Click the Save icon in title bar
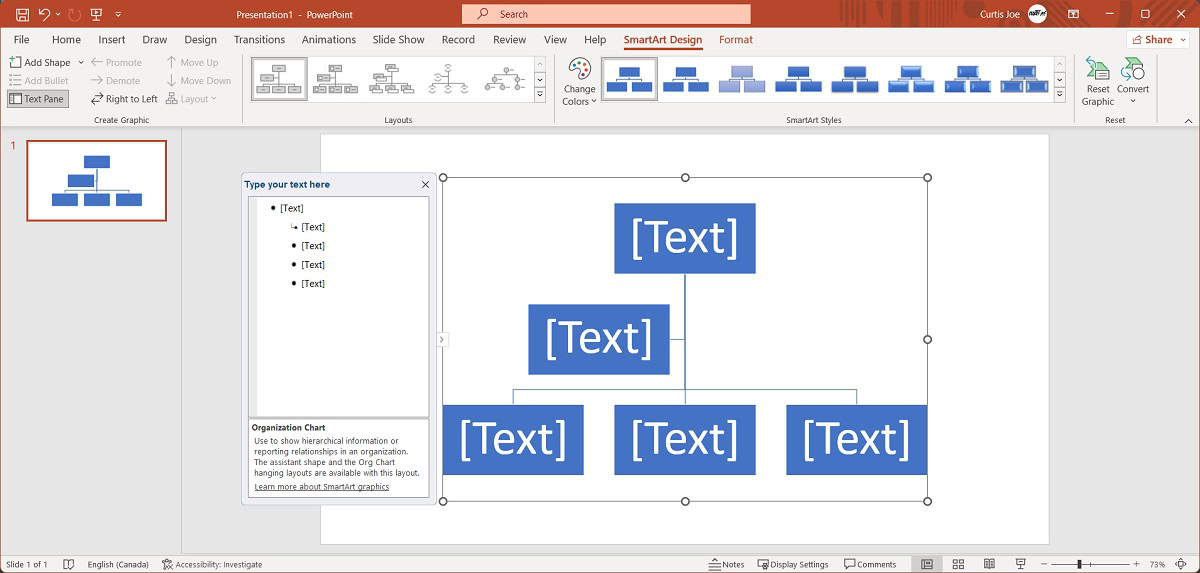The width and height of the screenshot is (1200, 573). 22,14
